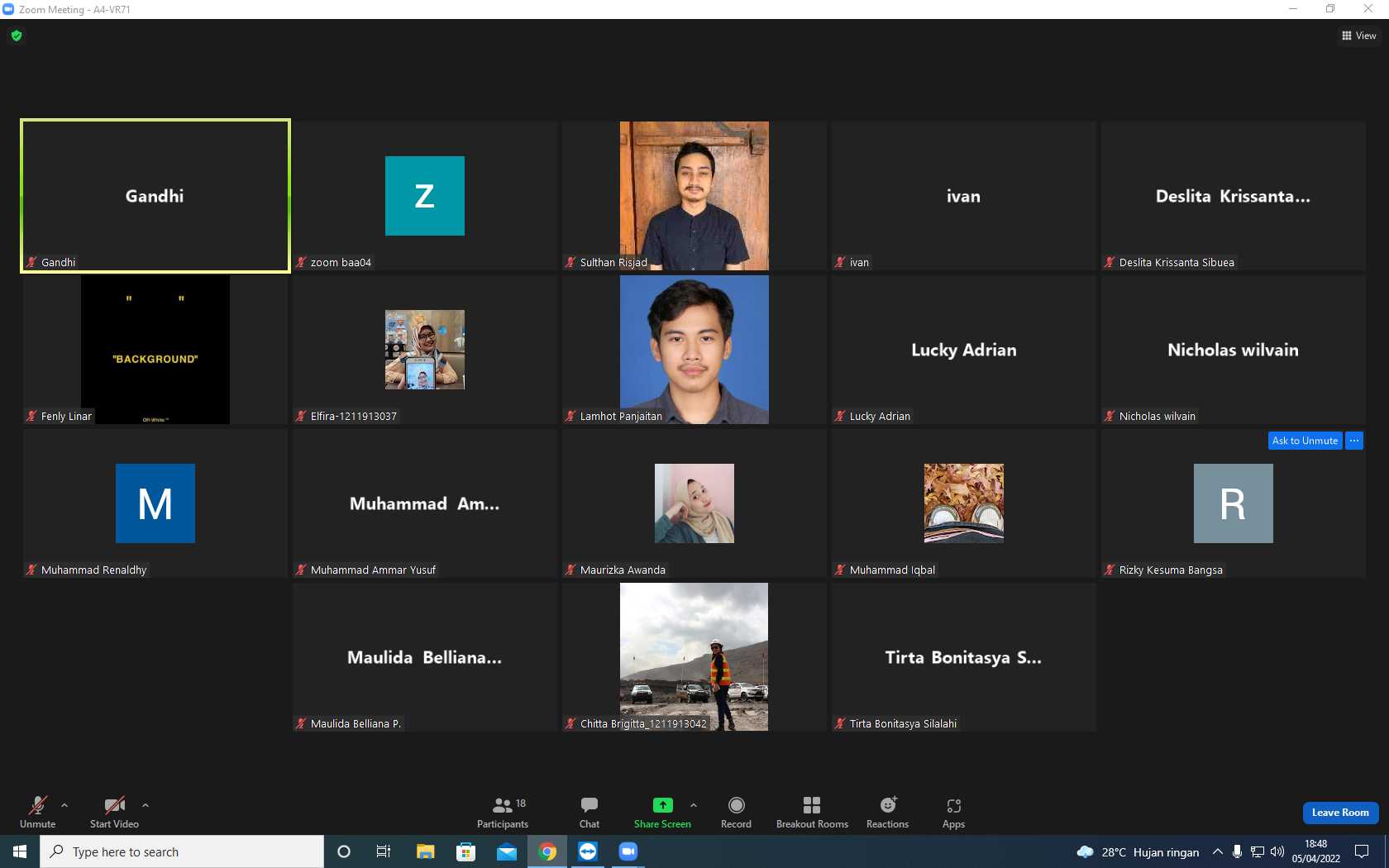
Task: Expand Share Screen options arrow
Action: coord(694,804)
